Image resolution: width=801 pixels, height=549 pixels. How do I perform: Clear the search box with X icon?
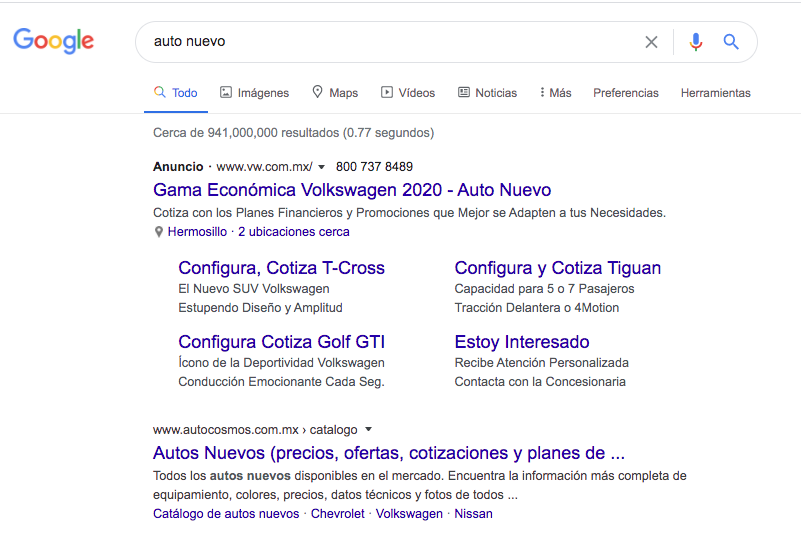651,42
